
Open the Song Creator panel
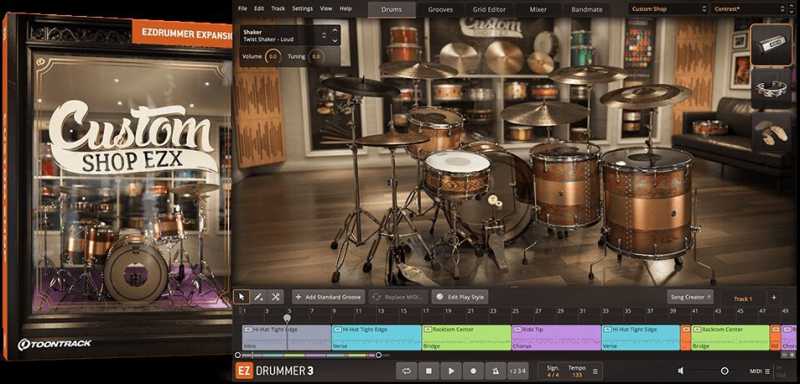pyautogui.click(x=690, y=297)
